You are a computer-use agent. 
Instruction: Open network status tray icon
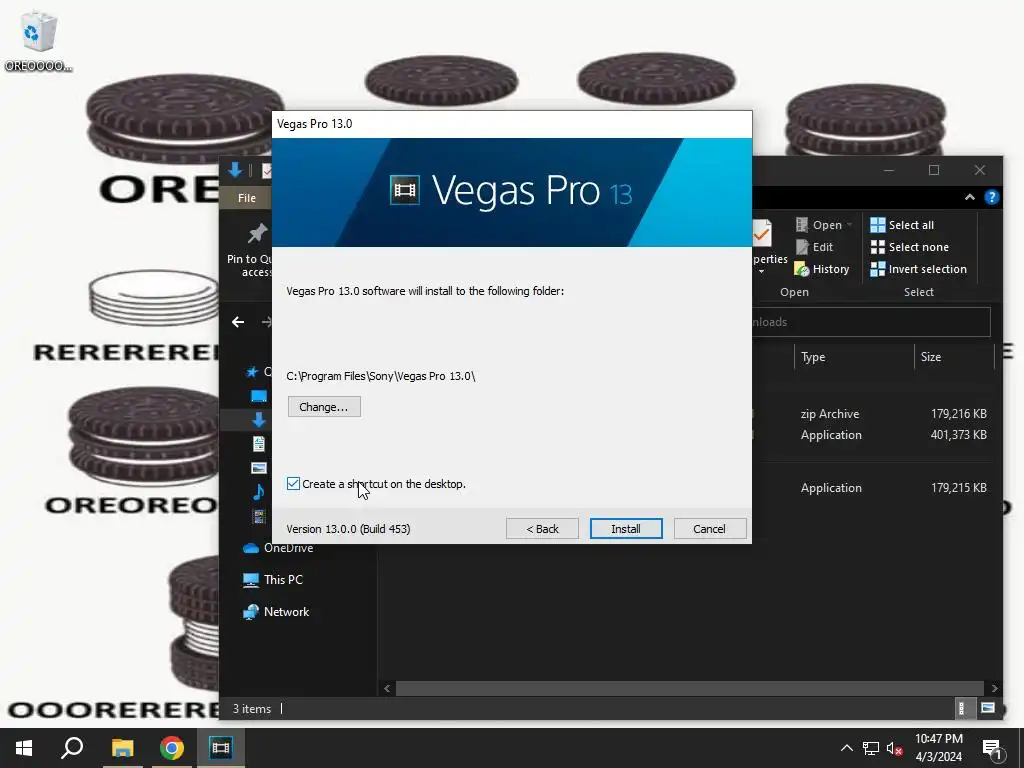click(871, 748)
